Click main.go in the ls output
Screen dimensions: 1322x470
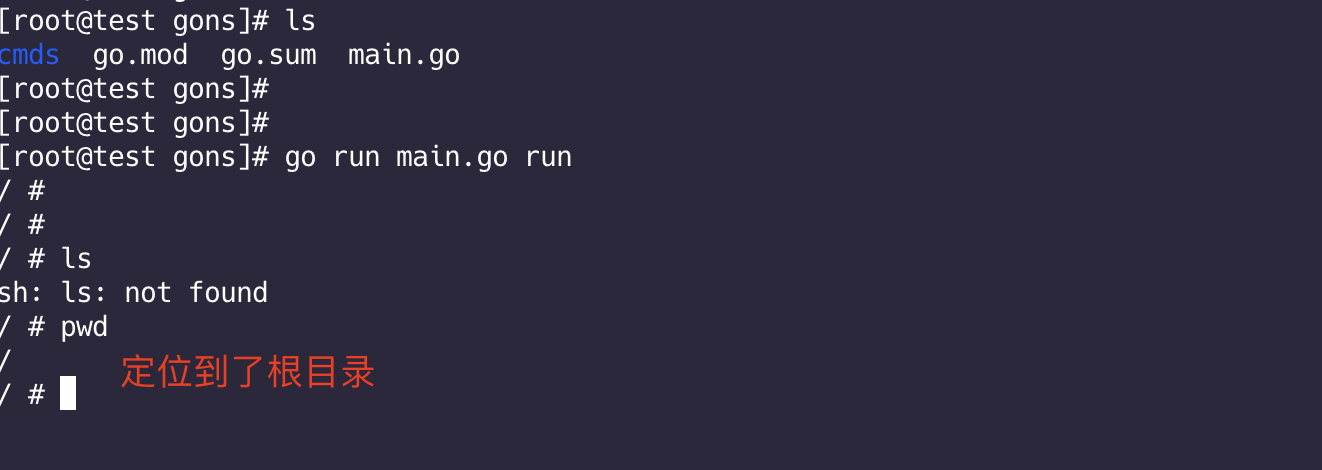pyautogui.click(x=404, y=55)
